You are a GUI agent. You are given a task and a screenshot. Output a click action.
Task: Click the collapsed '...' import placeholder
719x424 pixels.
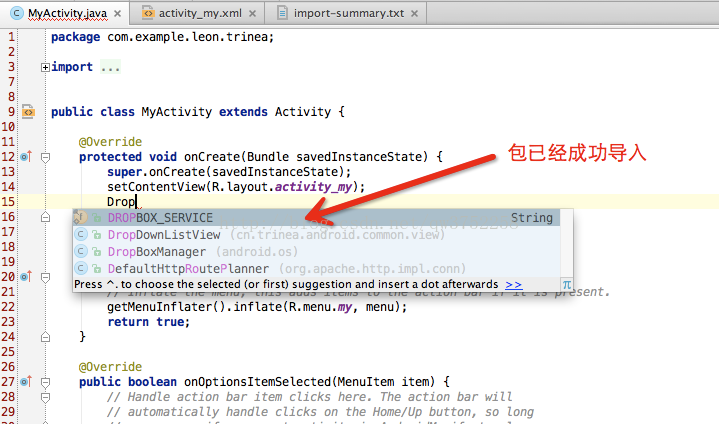tap(110, 67)
